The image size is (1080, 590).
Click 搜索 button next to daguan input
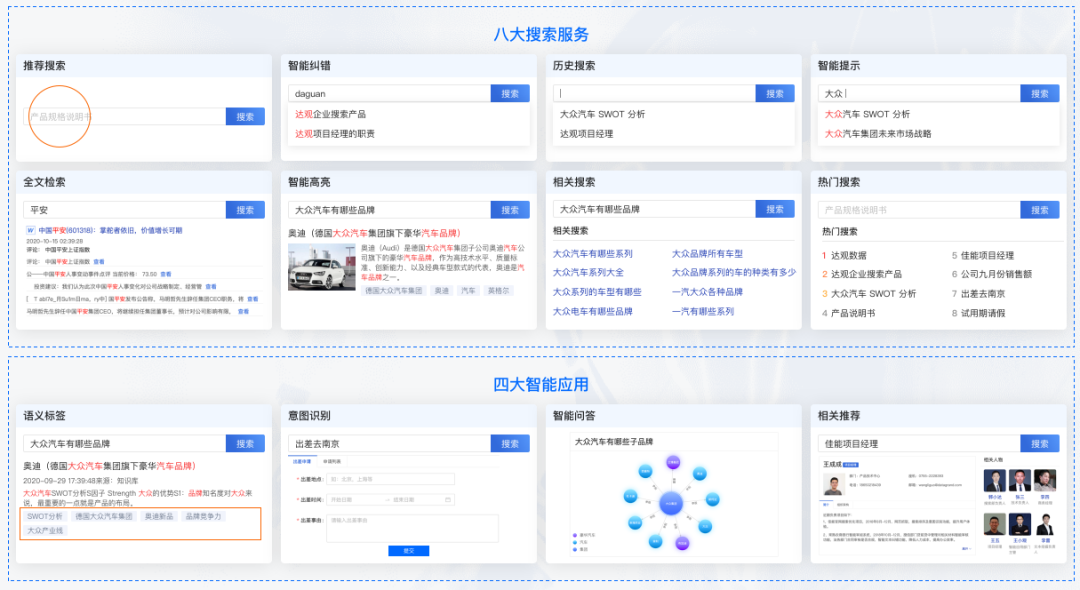(x=510, y=94)
